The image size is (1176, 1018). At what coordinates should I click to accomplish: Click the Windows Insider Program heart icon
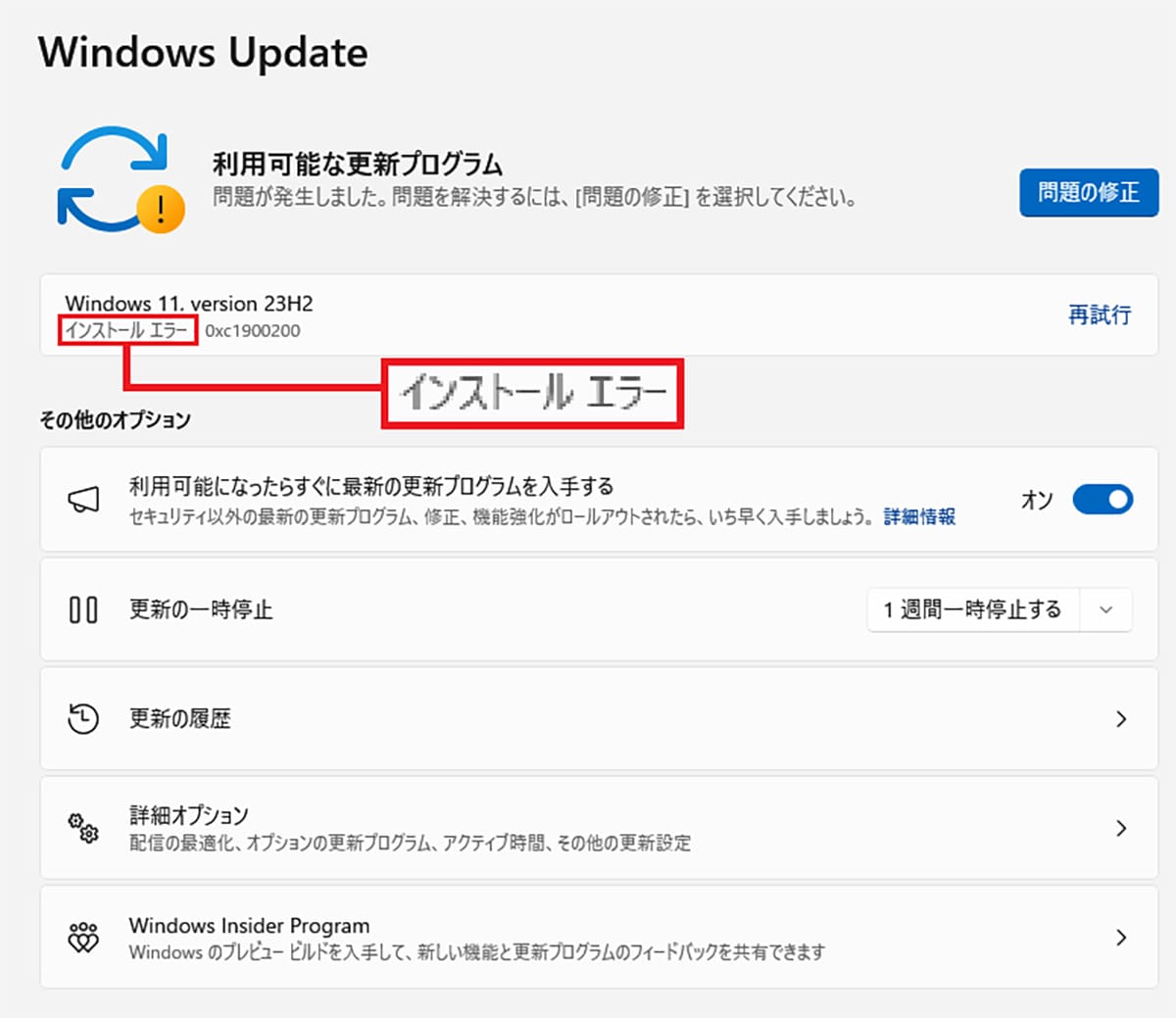tap(83, 937)
